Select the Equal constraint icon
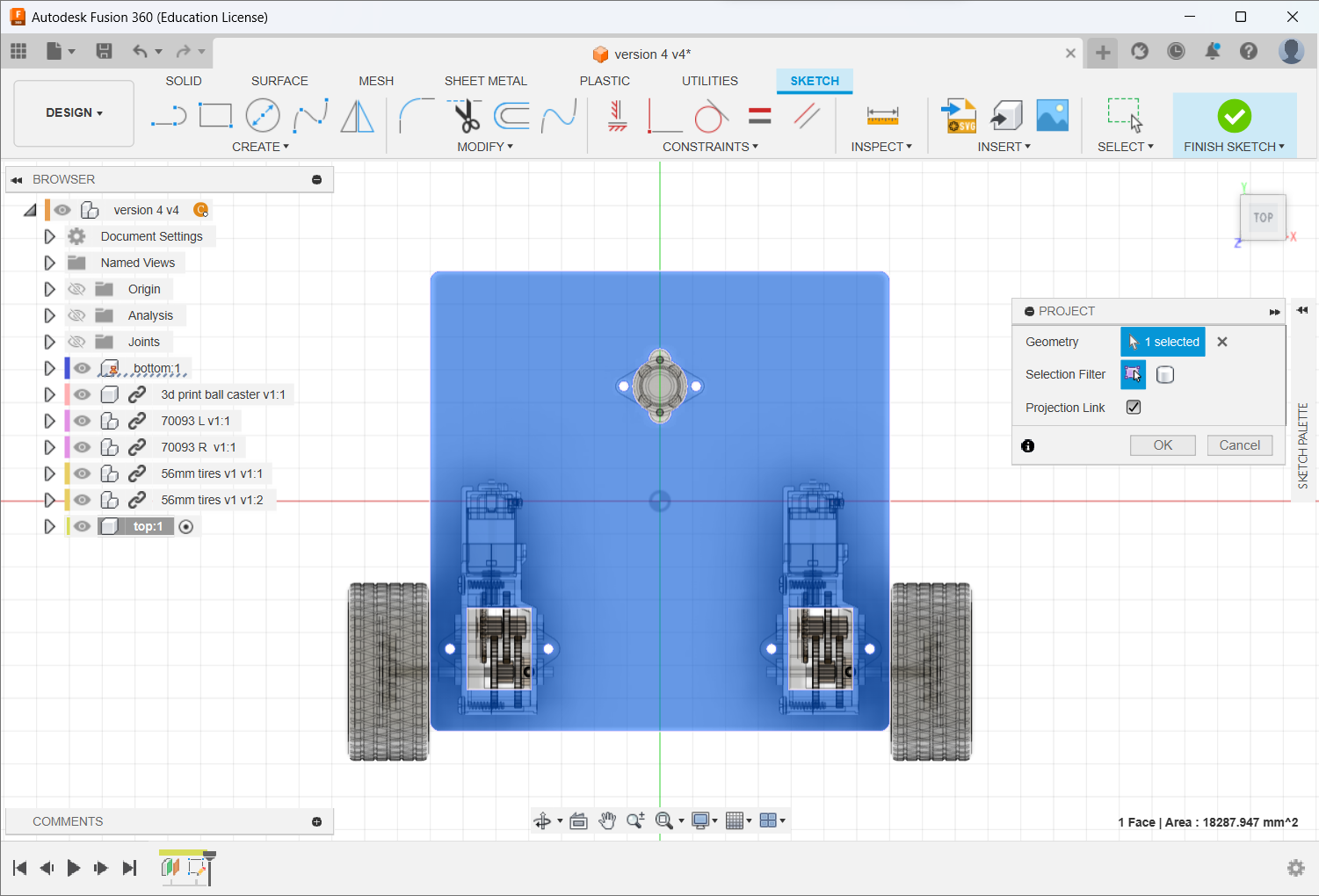This screenshot has width=1319, height=896. point(759,116)
